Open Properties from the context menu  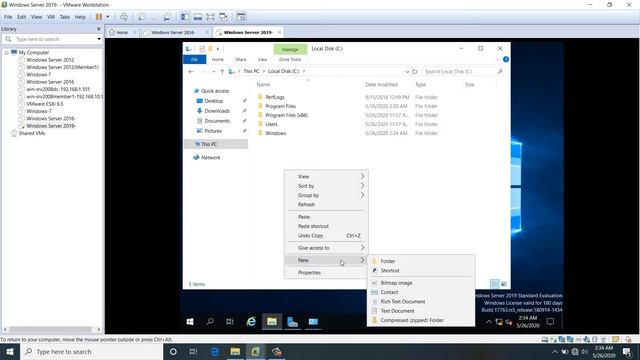[x=326, y=273]
